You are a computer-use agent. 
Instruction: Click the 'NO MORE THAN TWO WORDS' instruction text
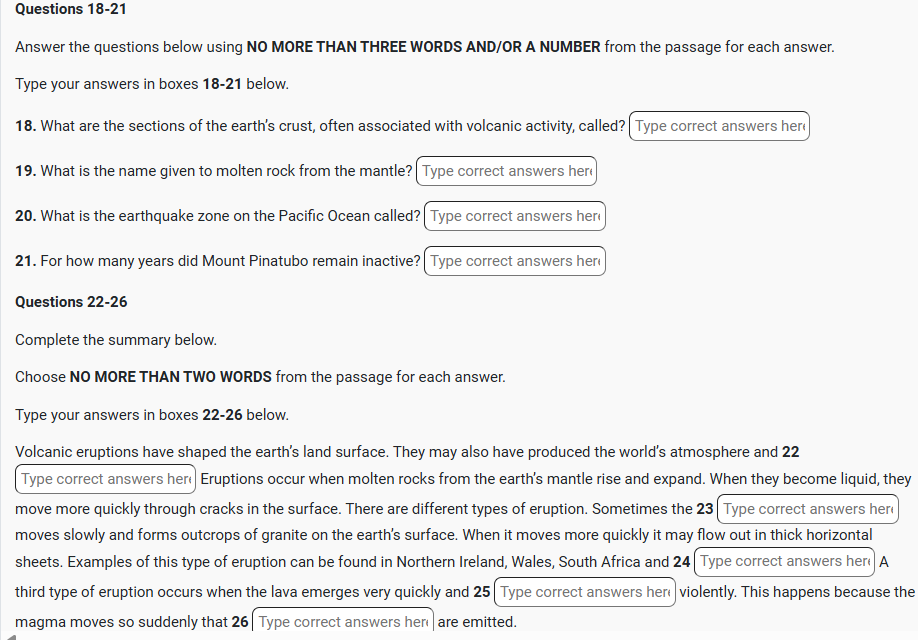tap(170, 377)
